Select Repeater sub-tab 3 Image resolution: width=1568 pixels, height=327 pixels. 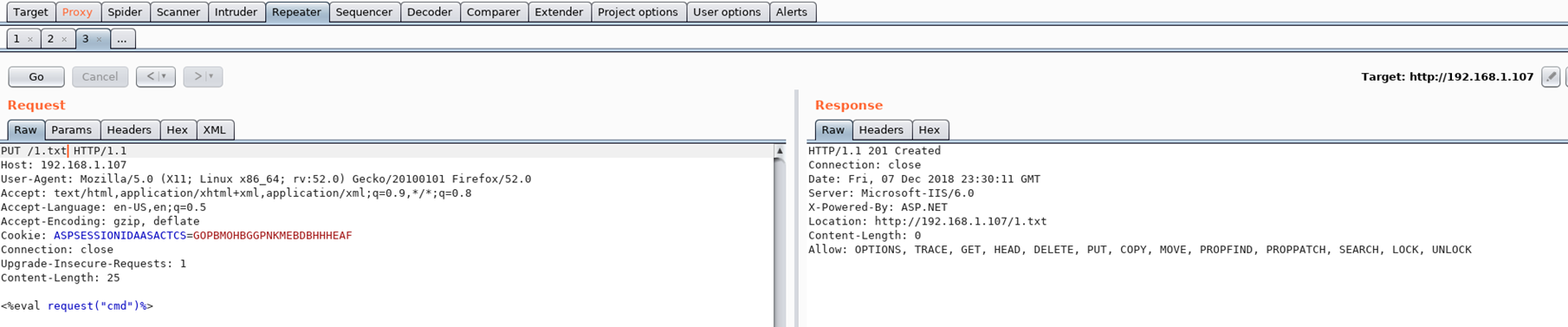pyautogui.click(x=85, y=39)
